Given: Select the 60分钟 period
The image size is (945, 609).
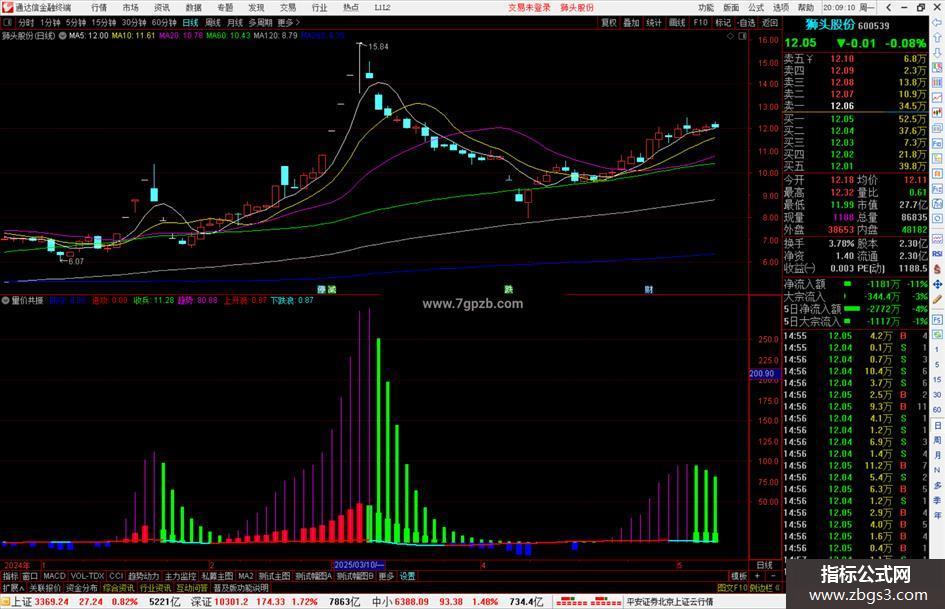Looking at the screenshot, I should pos(163,22).
